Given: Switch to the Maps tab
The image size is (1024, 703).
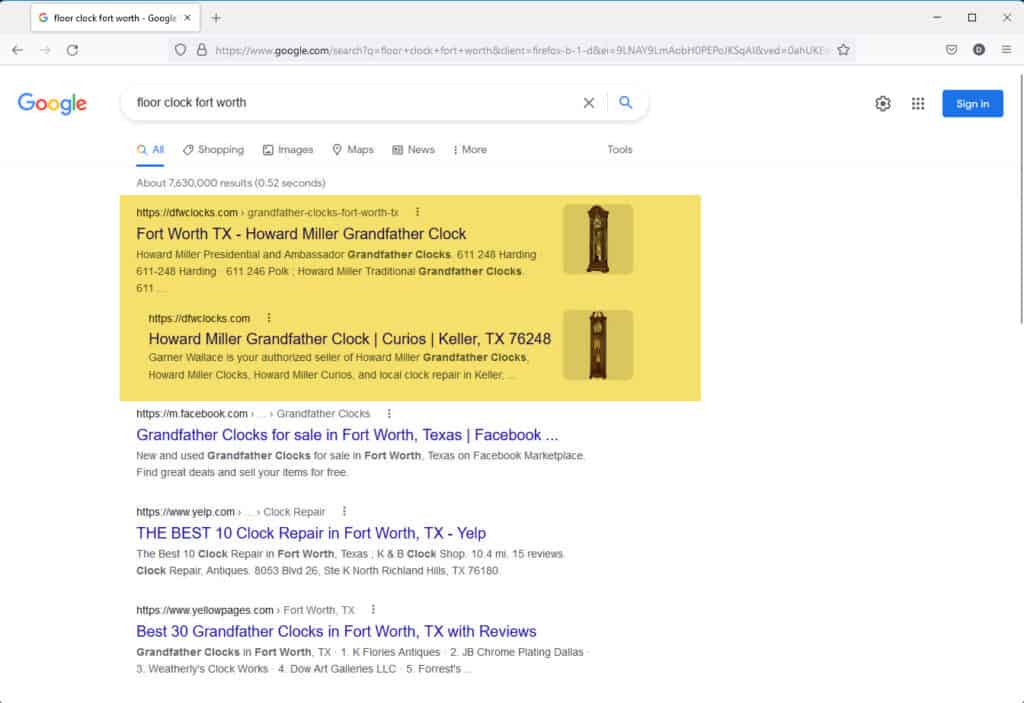Looking at the screenshot, I should [x=353, y=150].
